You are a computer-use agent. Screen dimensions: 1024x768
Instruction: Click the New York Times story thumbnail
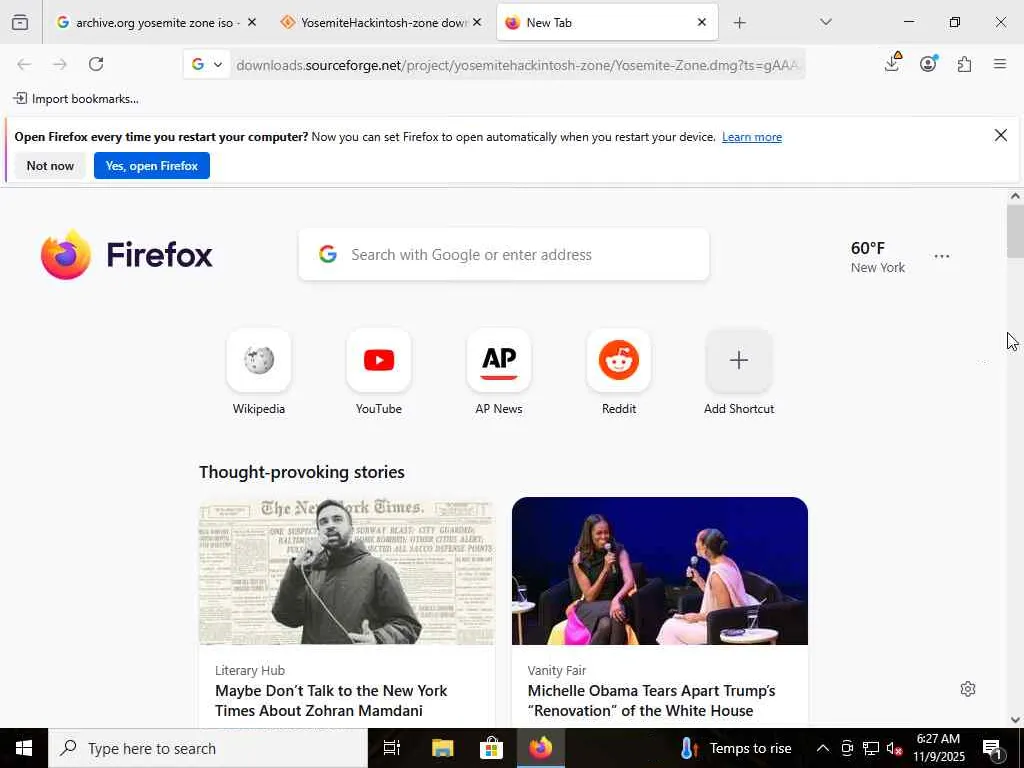click(347, 571)
